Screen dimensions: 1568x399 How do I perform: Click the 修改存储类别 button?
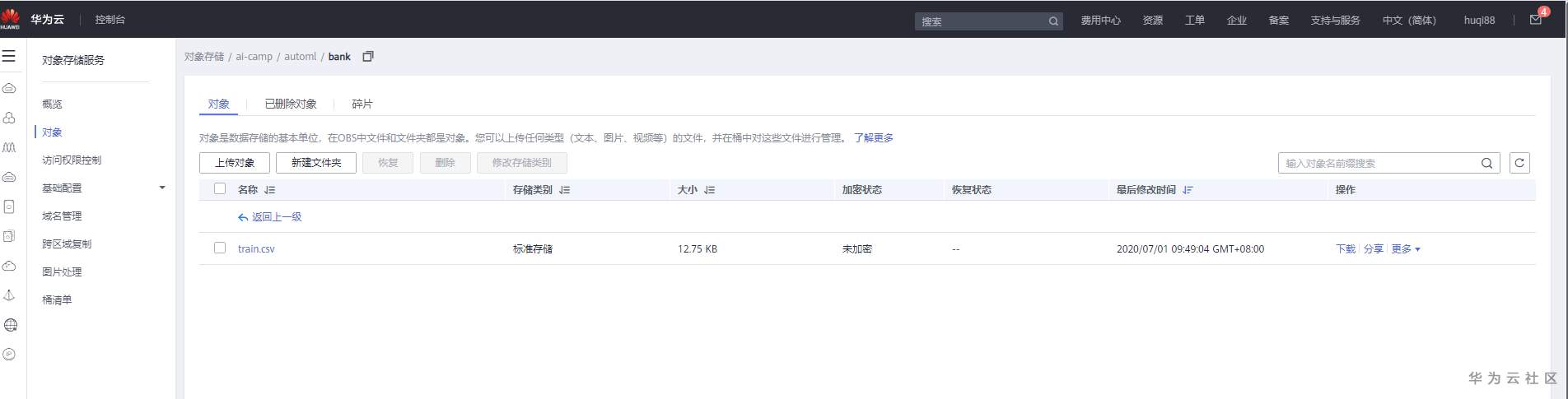521,163
